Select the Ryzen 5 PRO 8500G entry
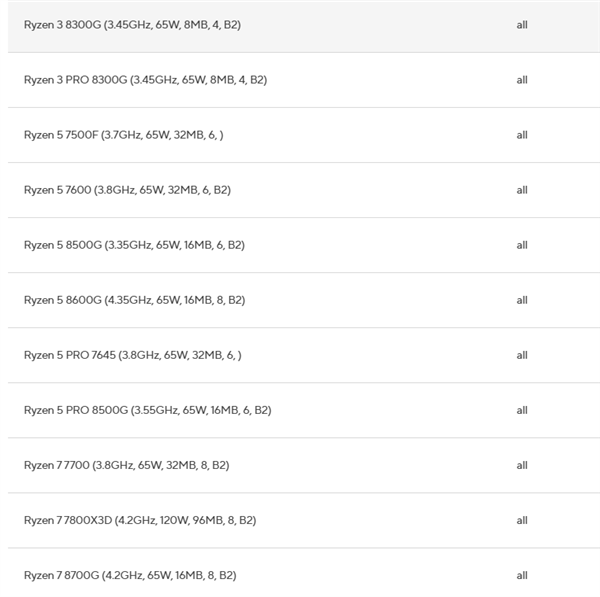Viewport: 600px width, 597px height. pos(147,410)
